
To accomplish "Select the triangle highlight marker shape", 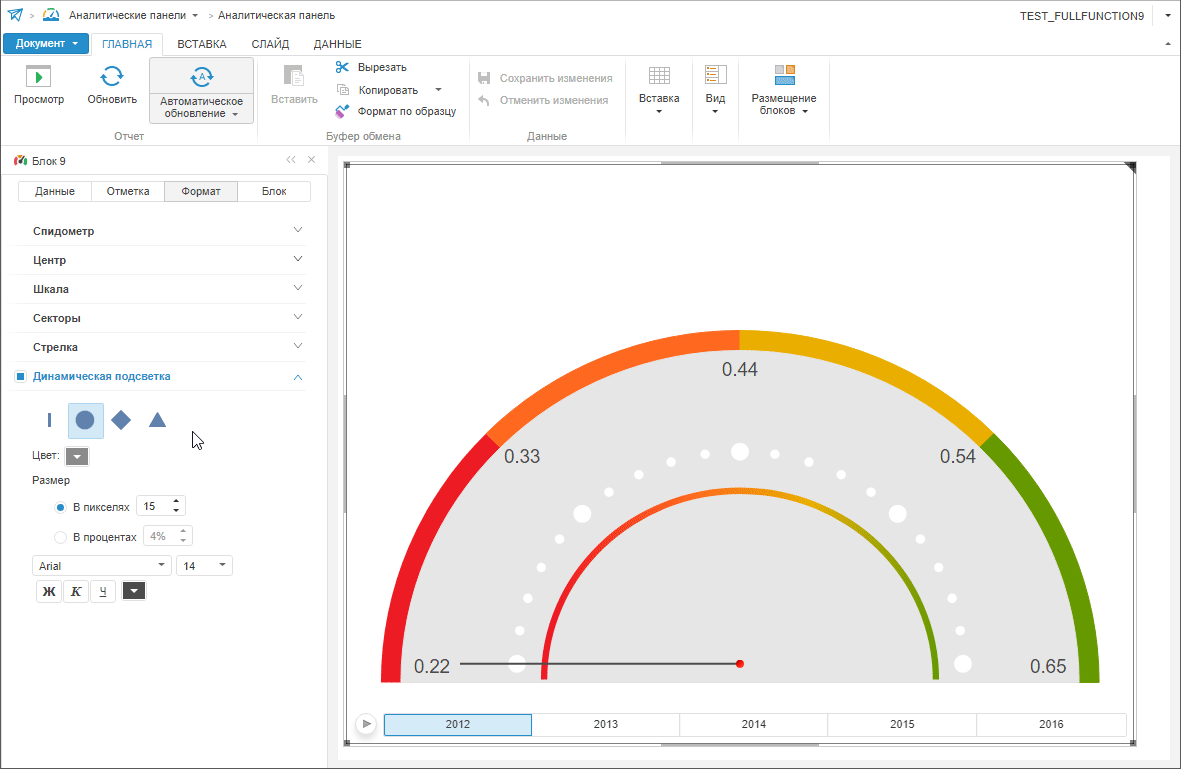I will click(x=157, y=420).
